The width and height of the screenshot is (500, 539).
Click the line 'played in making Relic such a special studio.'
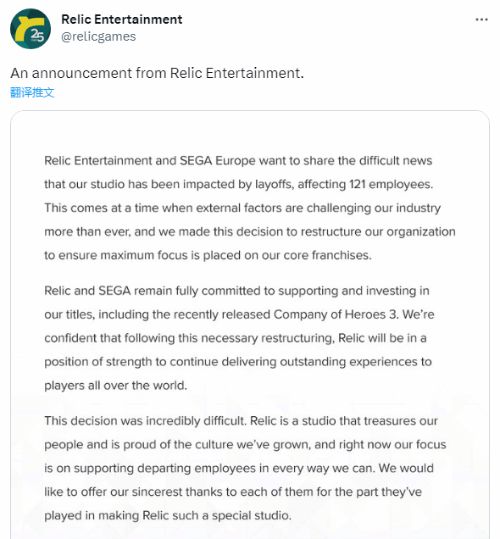tap(168, 516)
